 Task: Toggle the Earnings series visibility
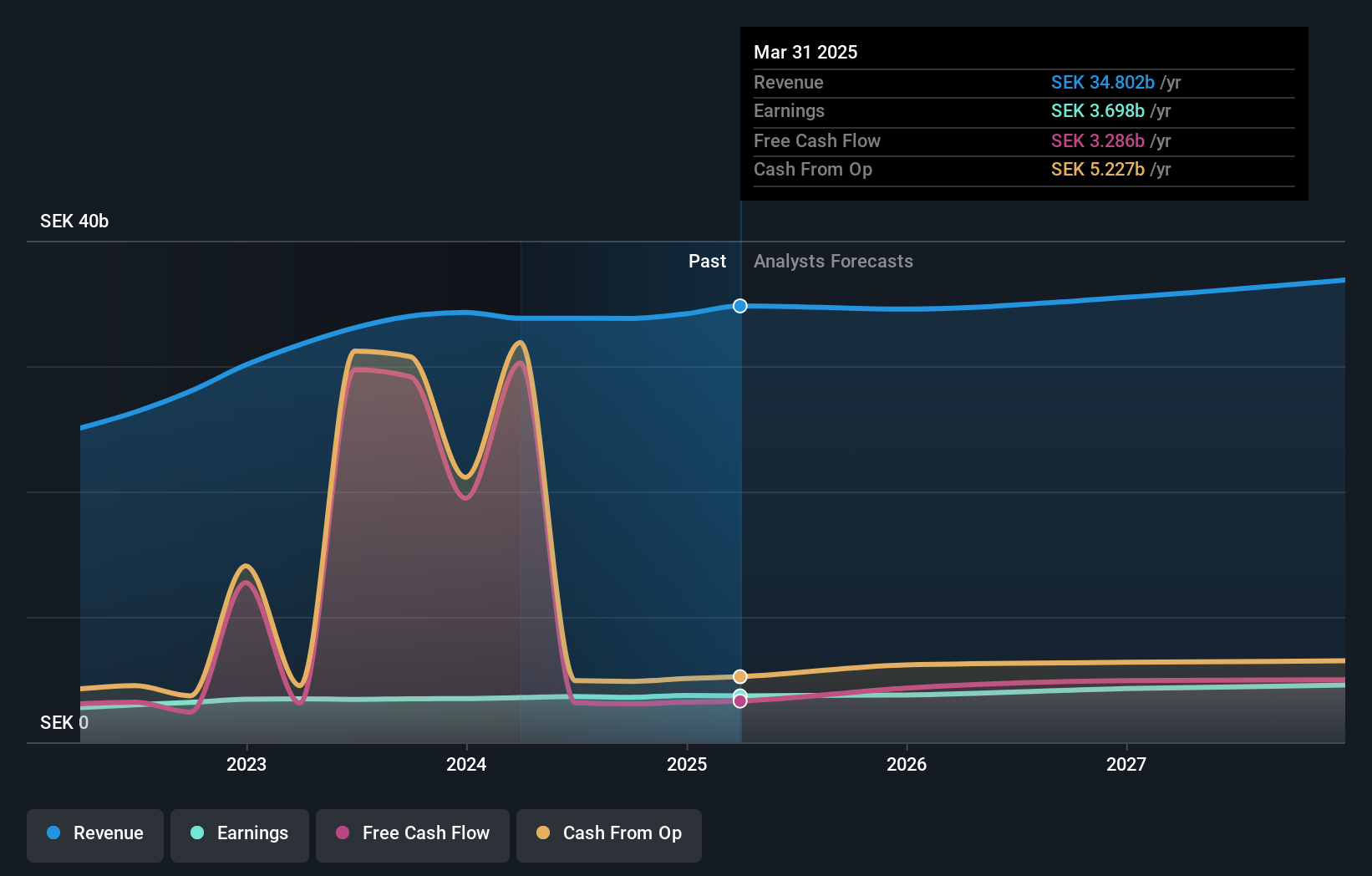[x=240, y=835]
